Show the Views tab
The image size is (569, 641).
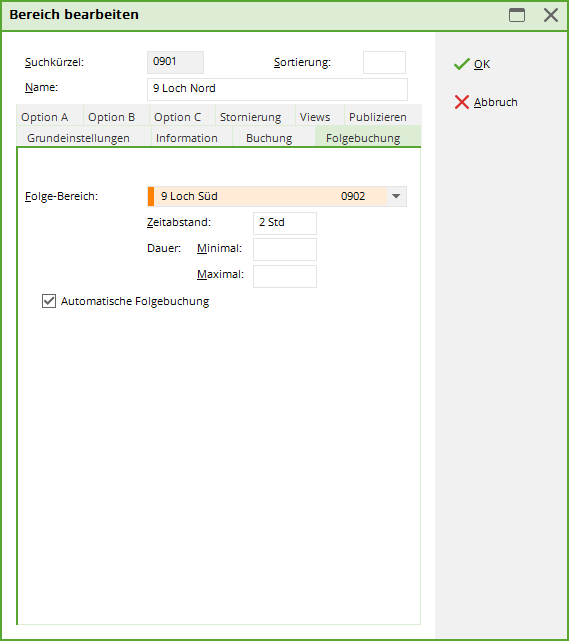(315, 117)
